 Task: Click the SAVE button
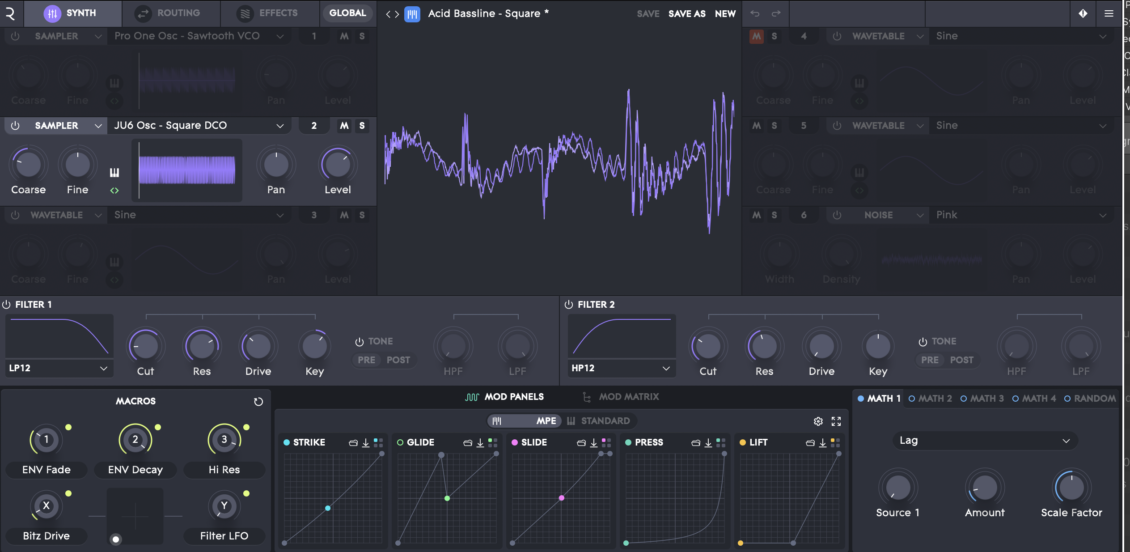click(648, 14)
